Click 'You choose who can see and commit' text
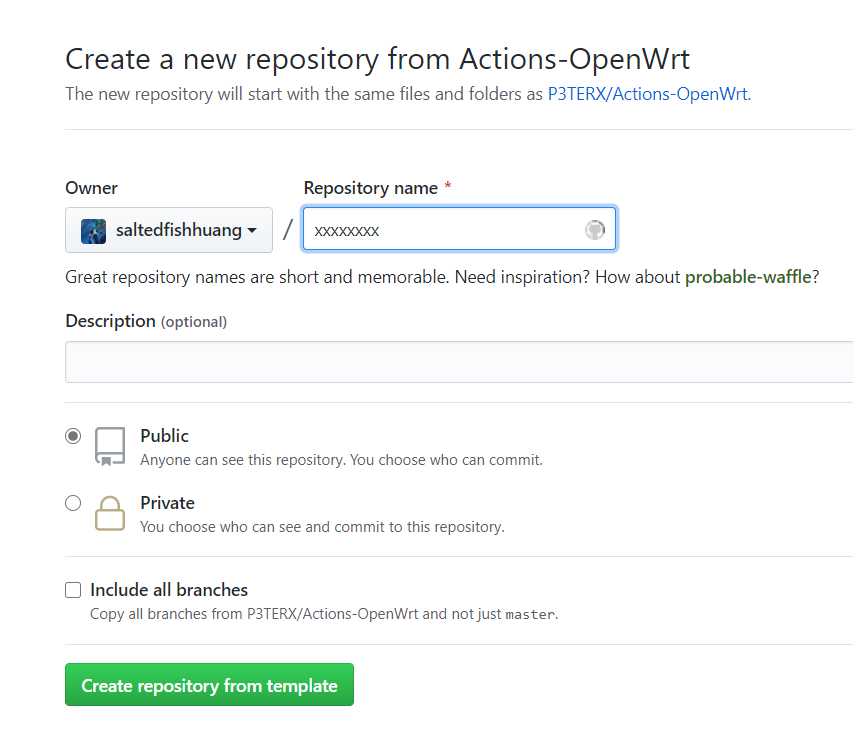 pos(323,527)
